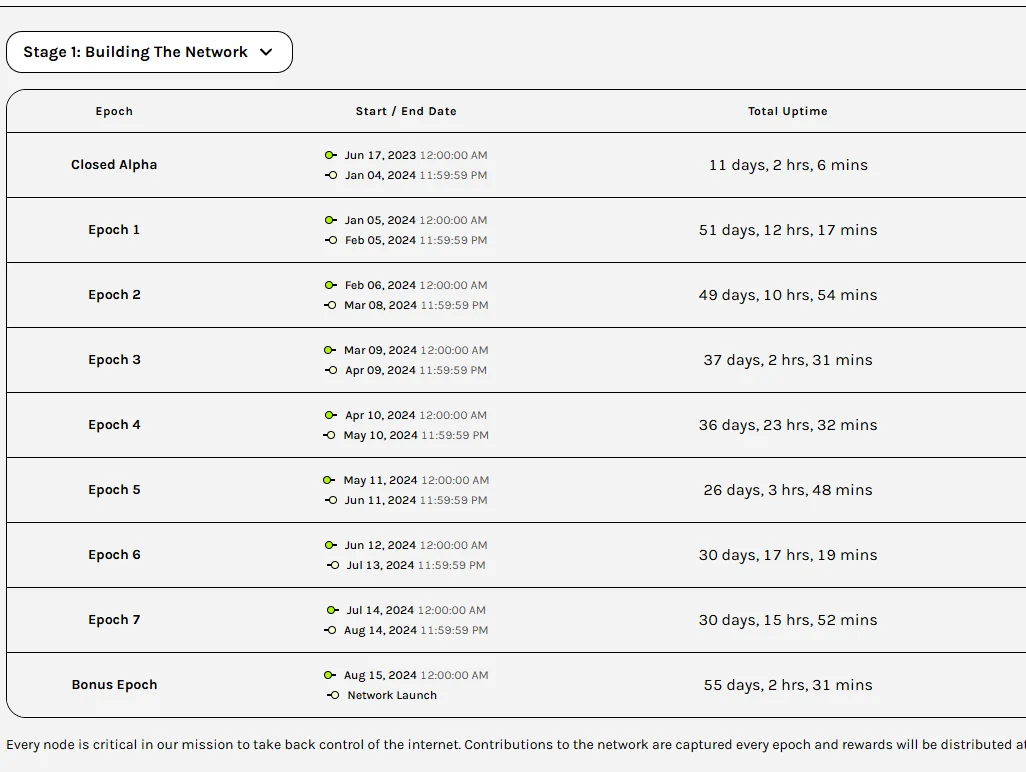Click the hollow end marker beside Mar 08, 2024
The image size is (1026, 772).
pos(330,306)
